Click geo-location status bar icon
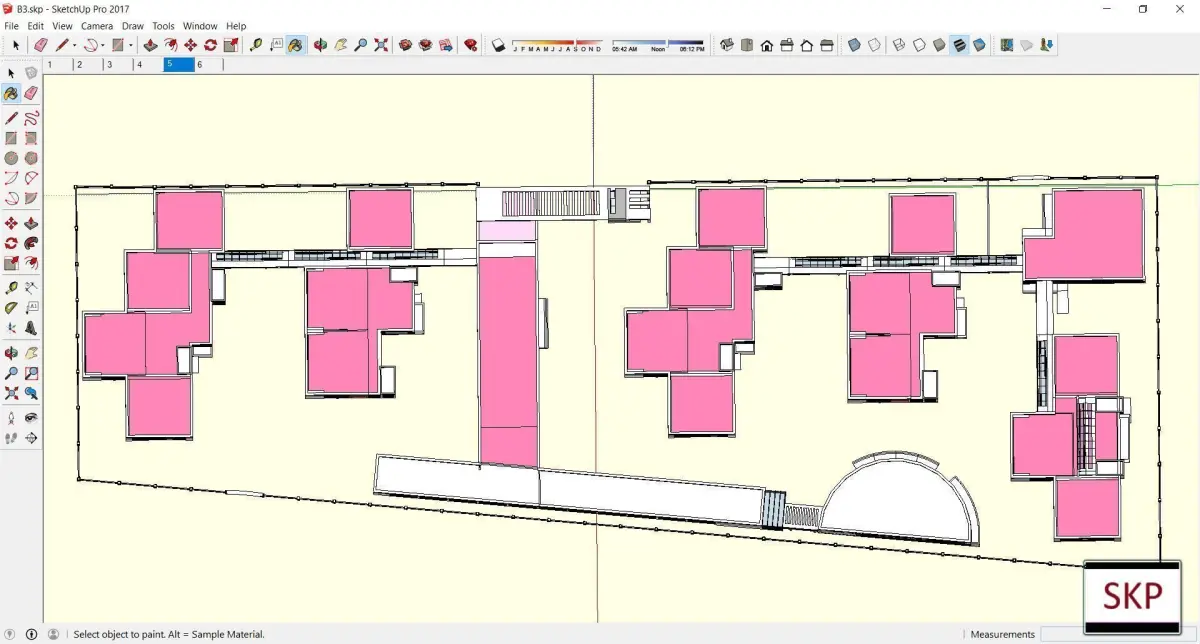The image size is (1200, 644). click(11, 634)
